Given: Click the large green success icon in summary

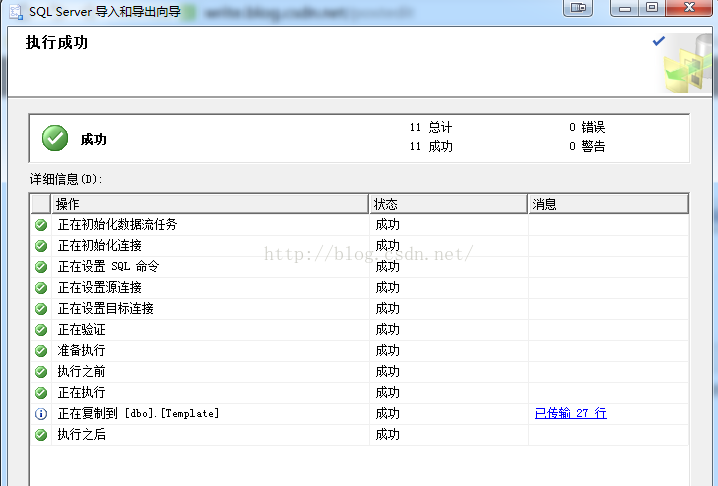Looking at the screenshot, I should click(55, 138).
